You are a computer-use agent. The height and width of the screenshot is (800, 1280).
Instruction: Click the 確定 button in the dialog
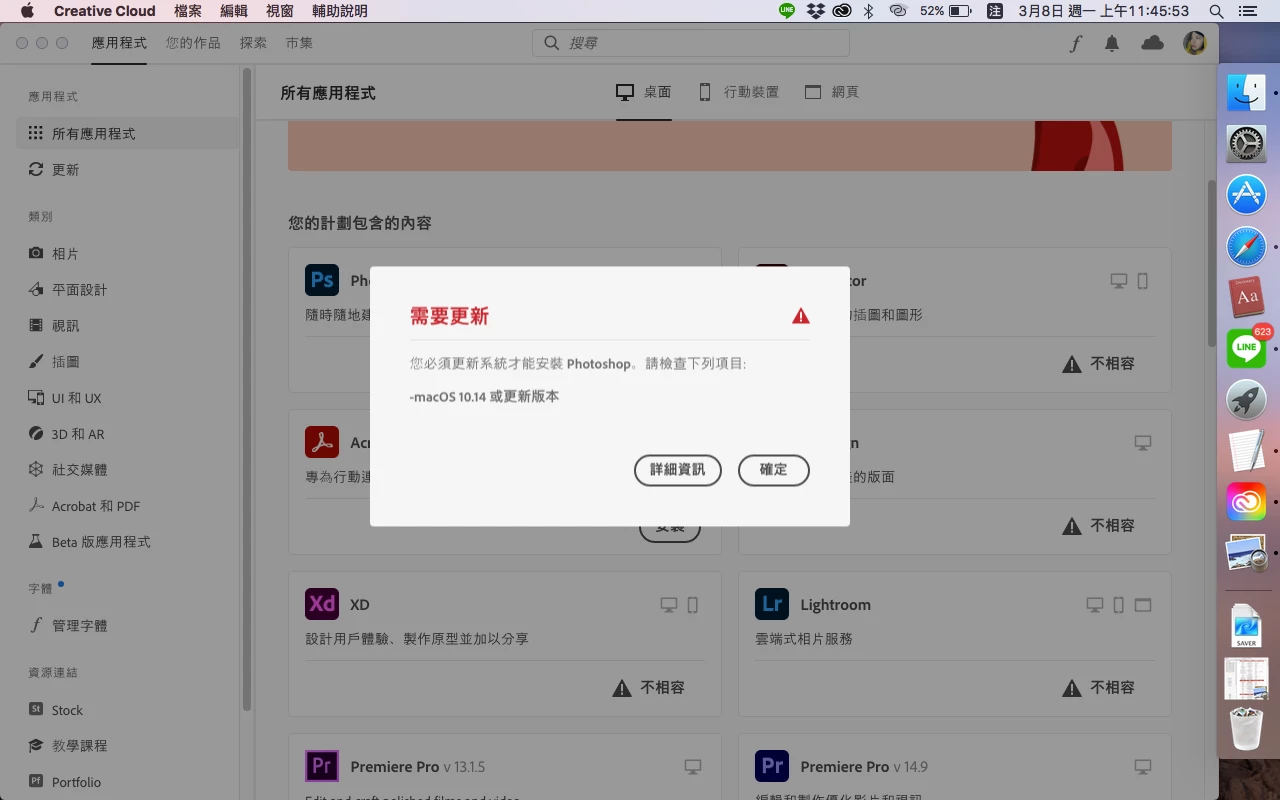click(x=773, y=470)
